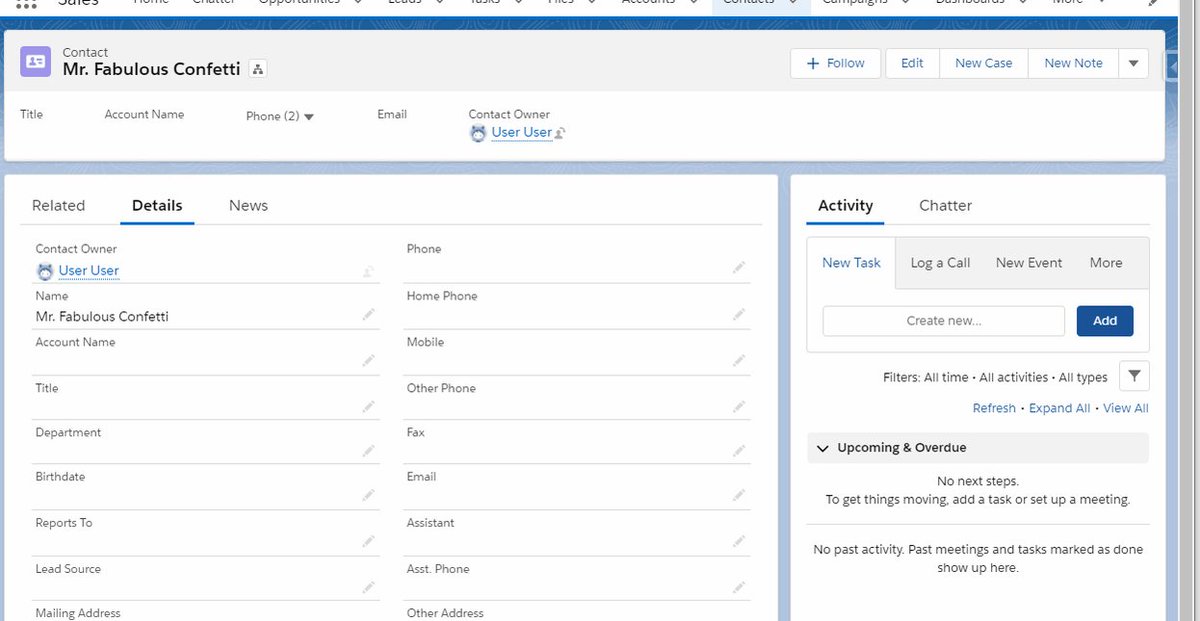Open the More activity actions tab
This screenshot has width=1200, height=621.
point(1106,263)
